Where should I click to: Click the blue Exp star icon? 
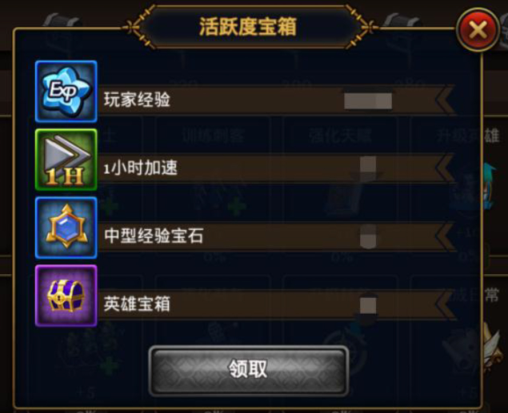66,92
